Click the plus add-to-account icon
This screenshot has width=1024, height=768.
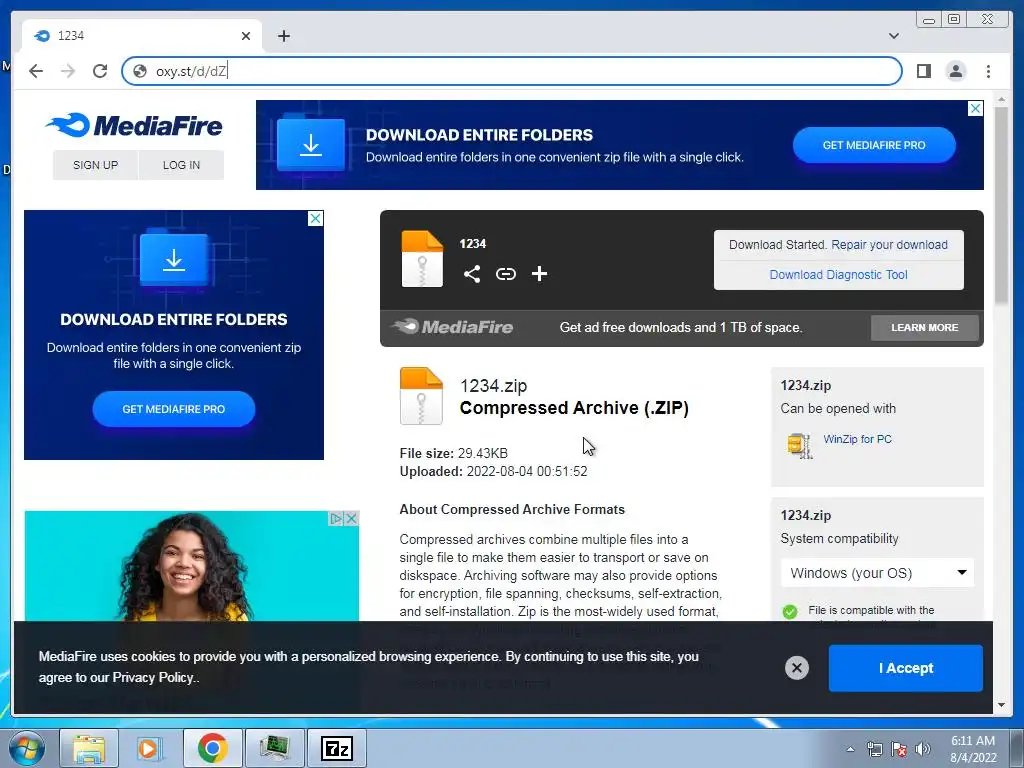(x=539, y=274)
